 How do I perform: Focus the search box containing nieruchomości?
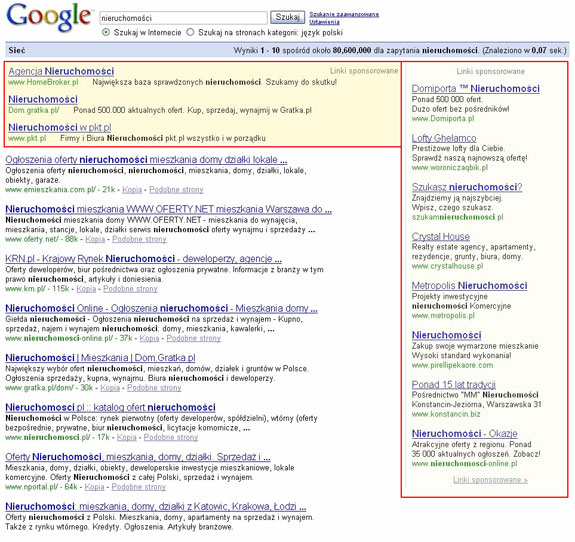tap(183, 18)
